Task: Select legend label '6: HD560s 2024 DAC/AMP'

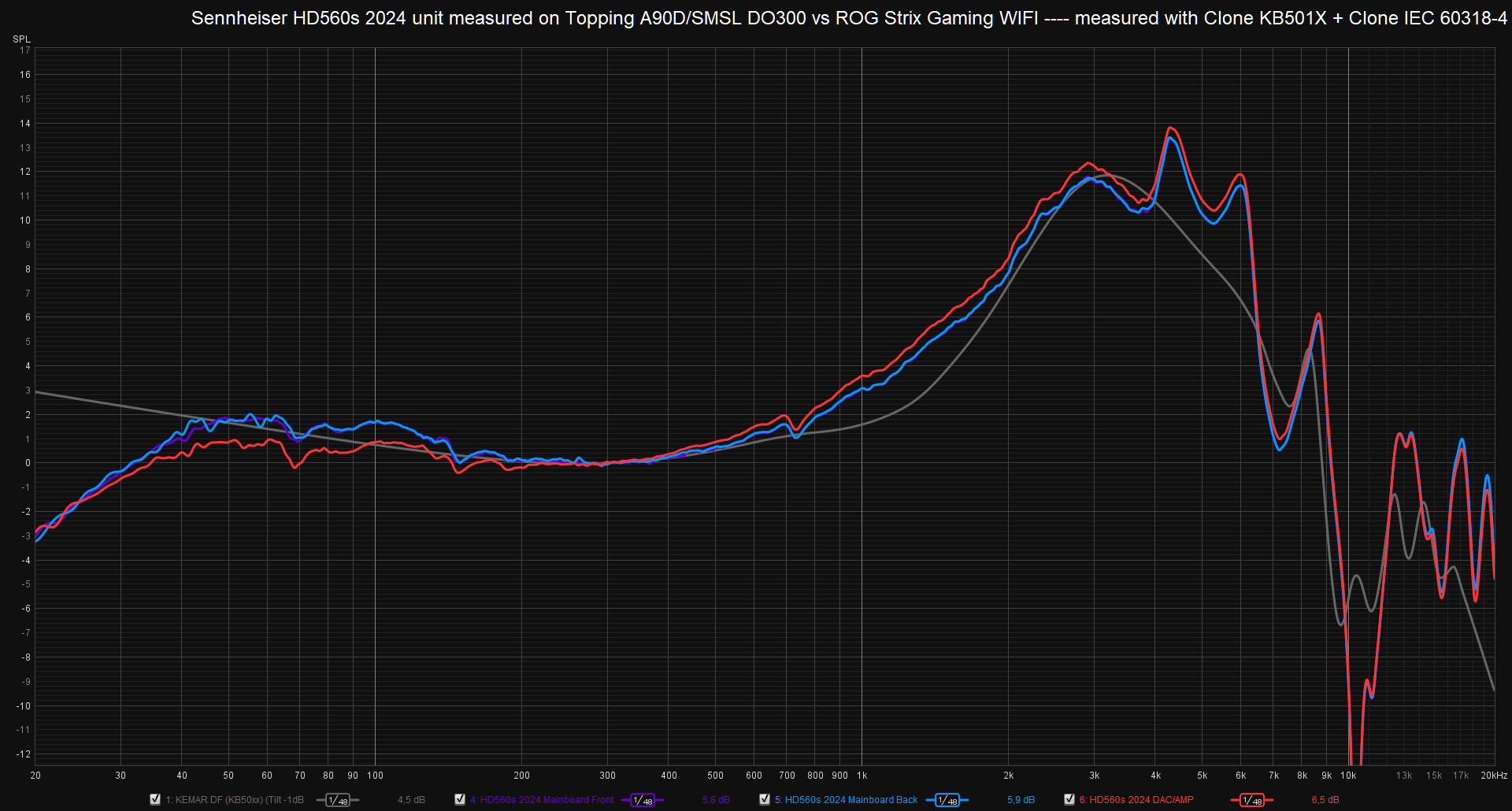Action: [1136, 800]
